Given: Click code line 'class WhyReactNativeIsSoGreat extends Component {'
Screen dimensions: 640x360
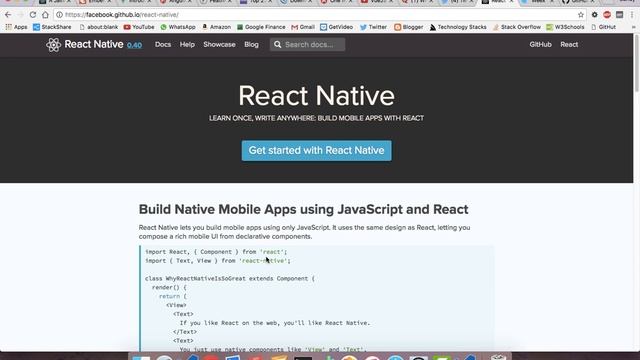Looking at the screenshot, I should (x=230, y=278).
